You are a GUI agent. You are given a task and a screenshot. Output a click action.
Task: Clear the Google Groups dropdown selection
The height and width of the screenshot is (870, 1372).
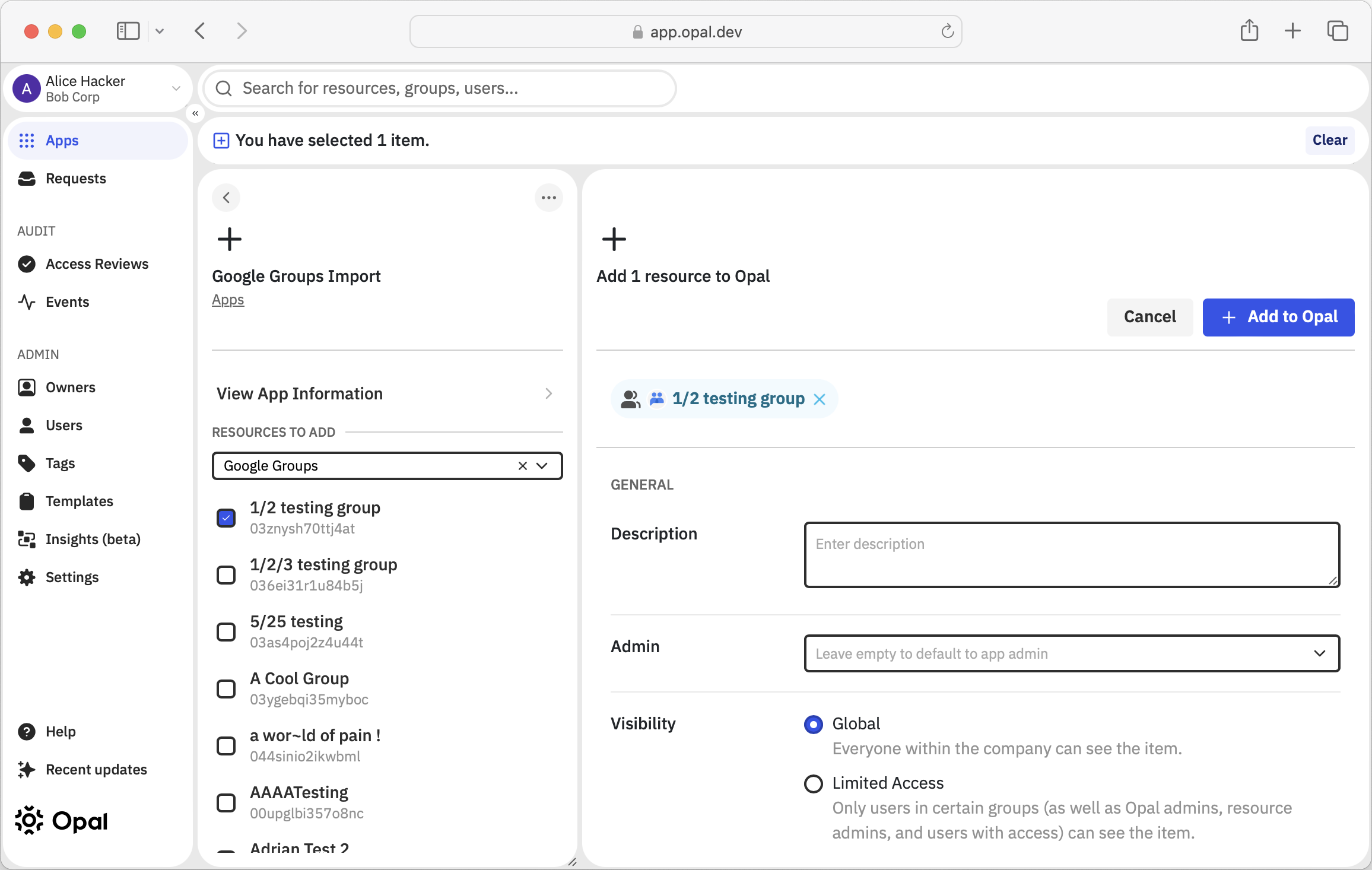coord(523,466)
